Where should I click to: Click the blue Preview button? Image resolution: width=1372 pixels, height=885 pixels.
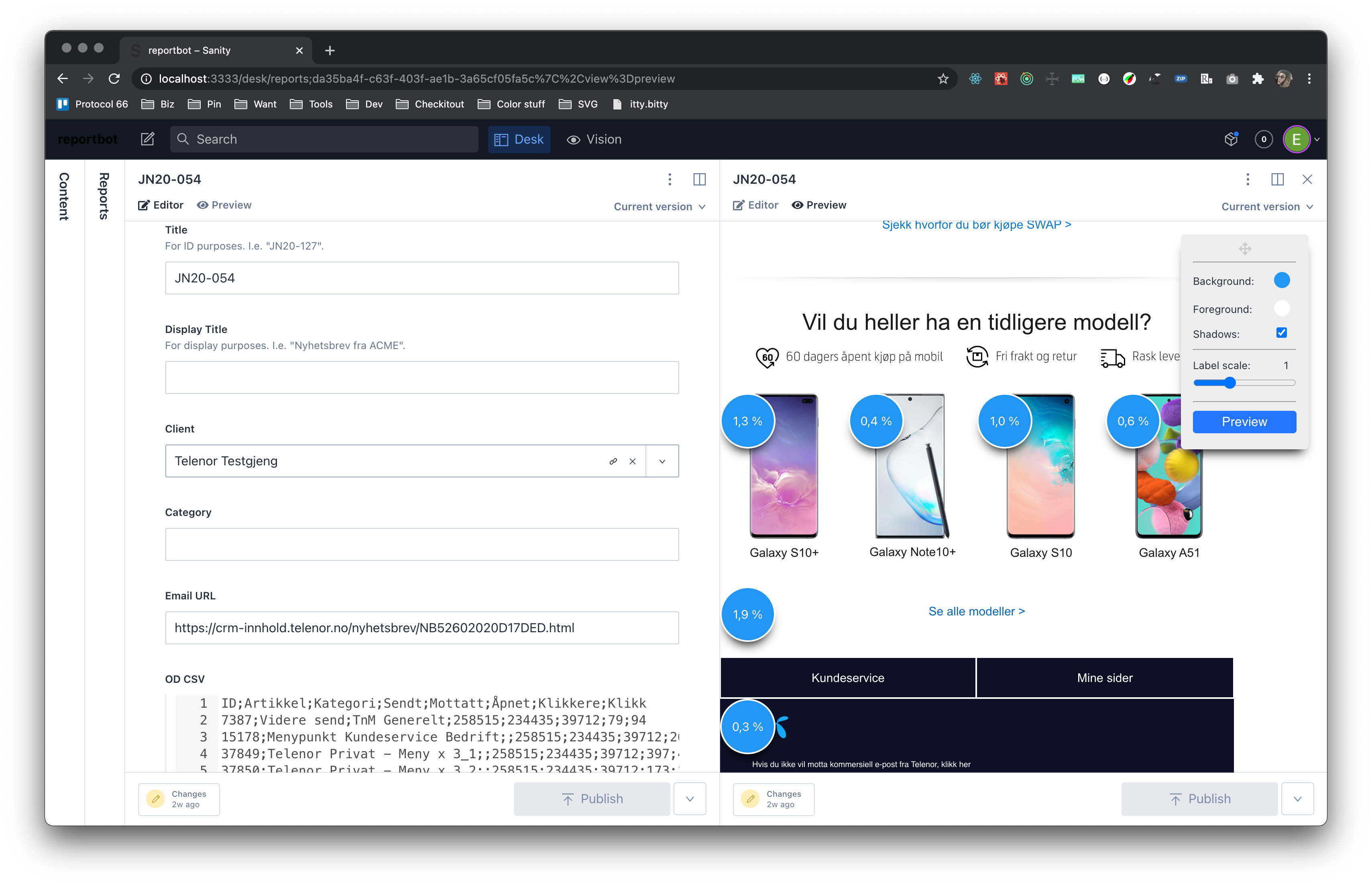coord(1244,422)
